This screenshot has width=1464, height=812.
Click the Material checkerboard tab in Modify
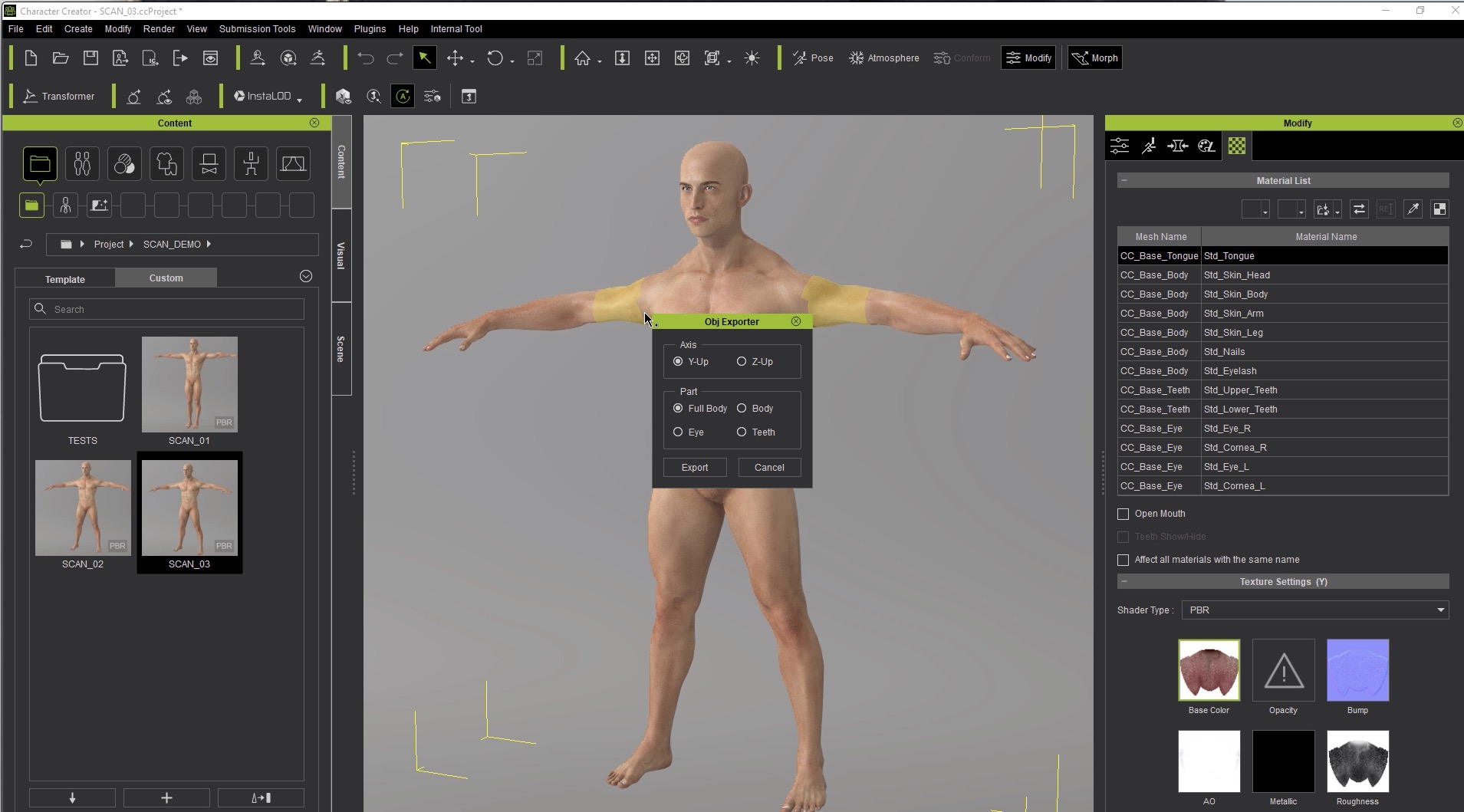coord(1237,146)
